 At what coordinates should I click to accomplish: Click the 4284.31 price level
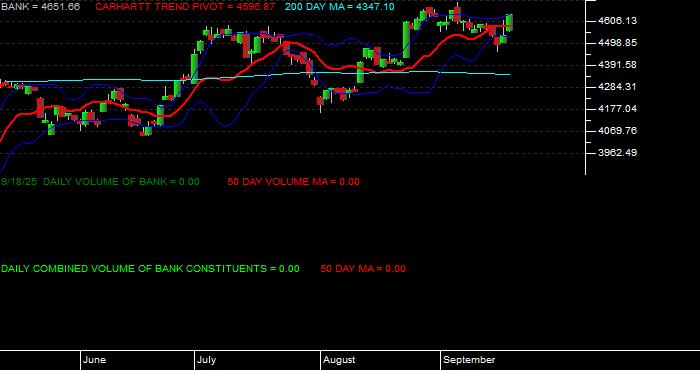point(617,87)
